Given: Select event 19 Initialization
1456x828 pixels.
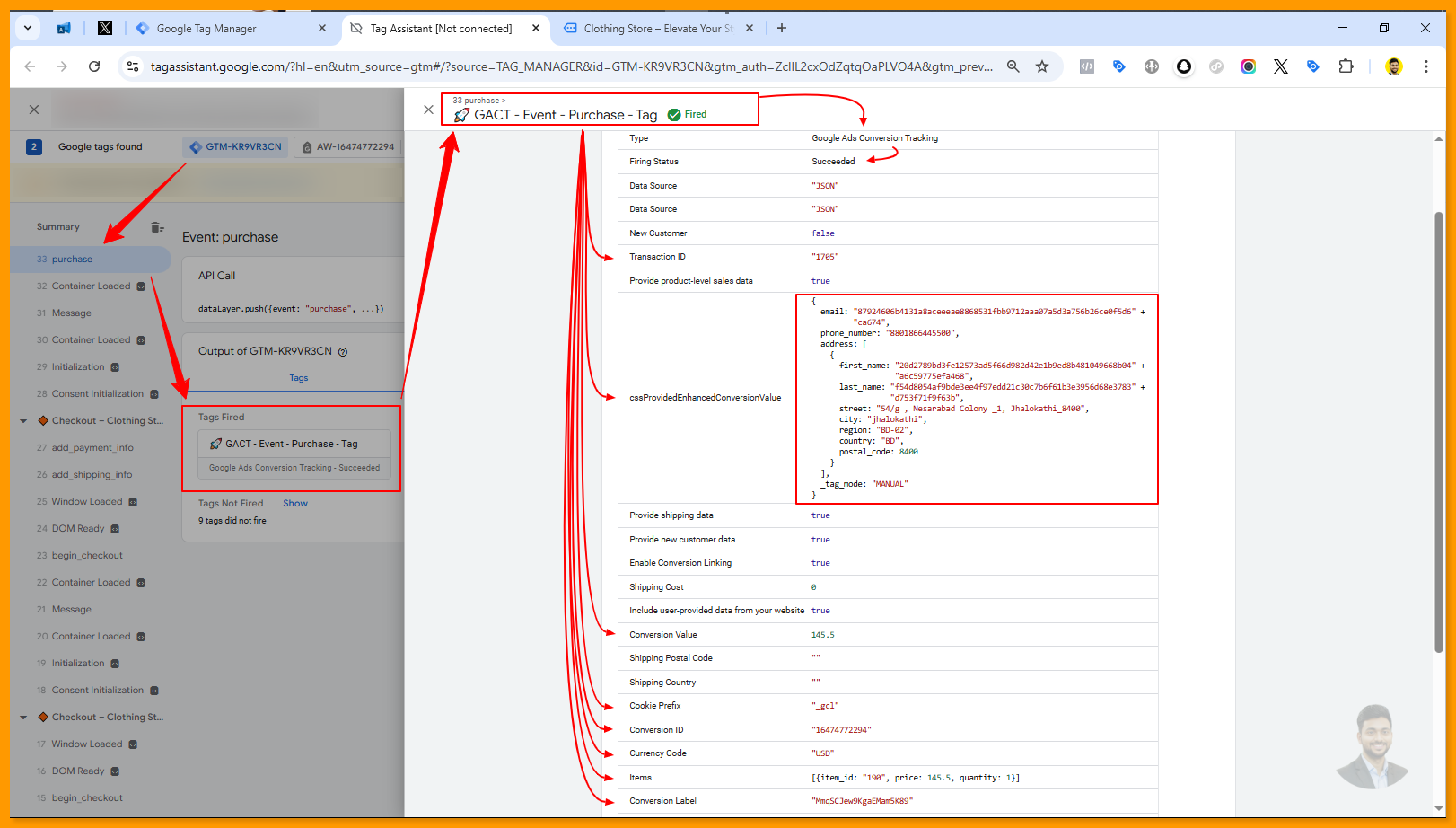Looking at the screenshot, I should pyautogui.click(x=91, y=664).
